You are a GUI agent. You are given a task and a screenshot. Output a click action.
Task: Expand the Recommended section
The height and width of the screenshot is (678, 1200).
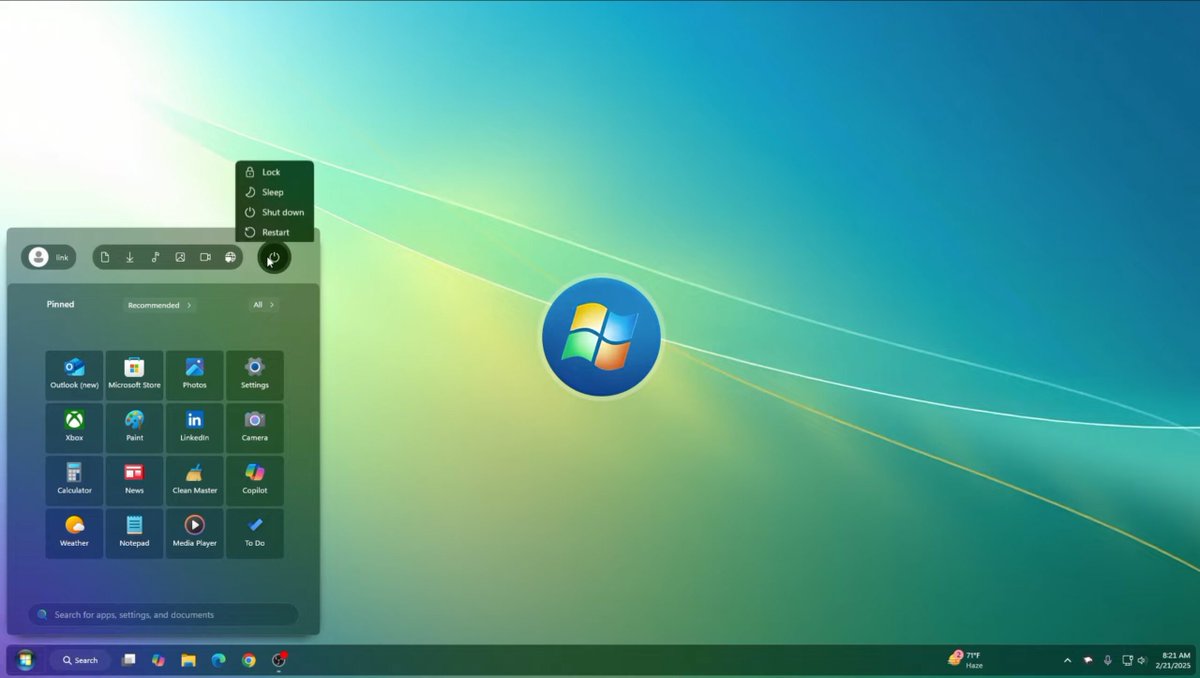point(159,305)
